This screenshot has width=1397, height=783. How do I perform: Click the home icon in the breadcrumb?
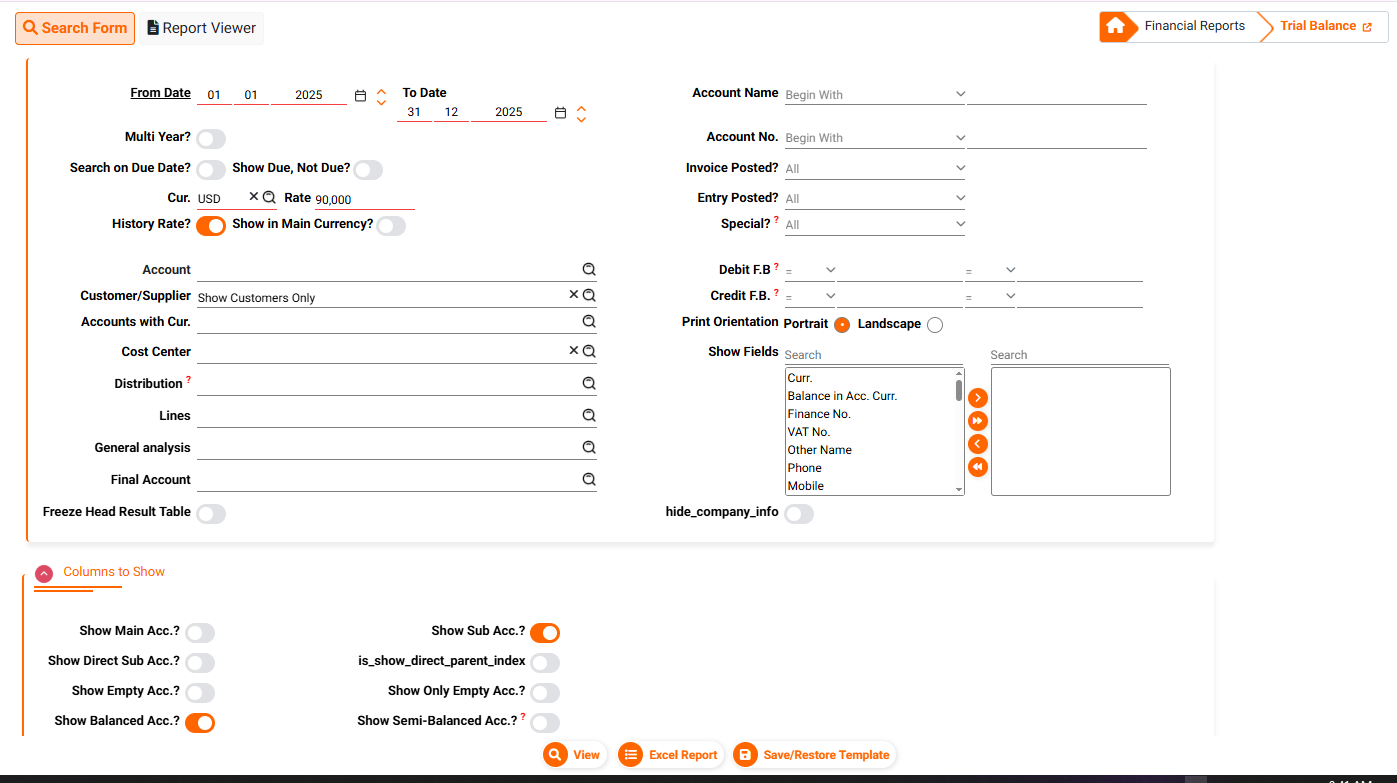(1116, 27)
